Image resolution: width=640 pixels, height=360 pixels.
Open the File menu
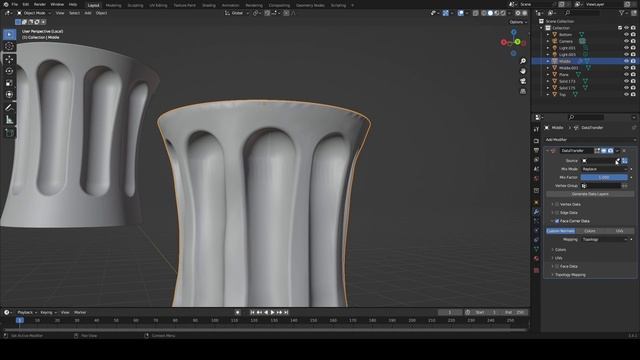point(15,4)
